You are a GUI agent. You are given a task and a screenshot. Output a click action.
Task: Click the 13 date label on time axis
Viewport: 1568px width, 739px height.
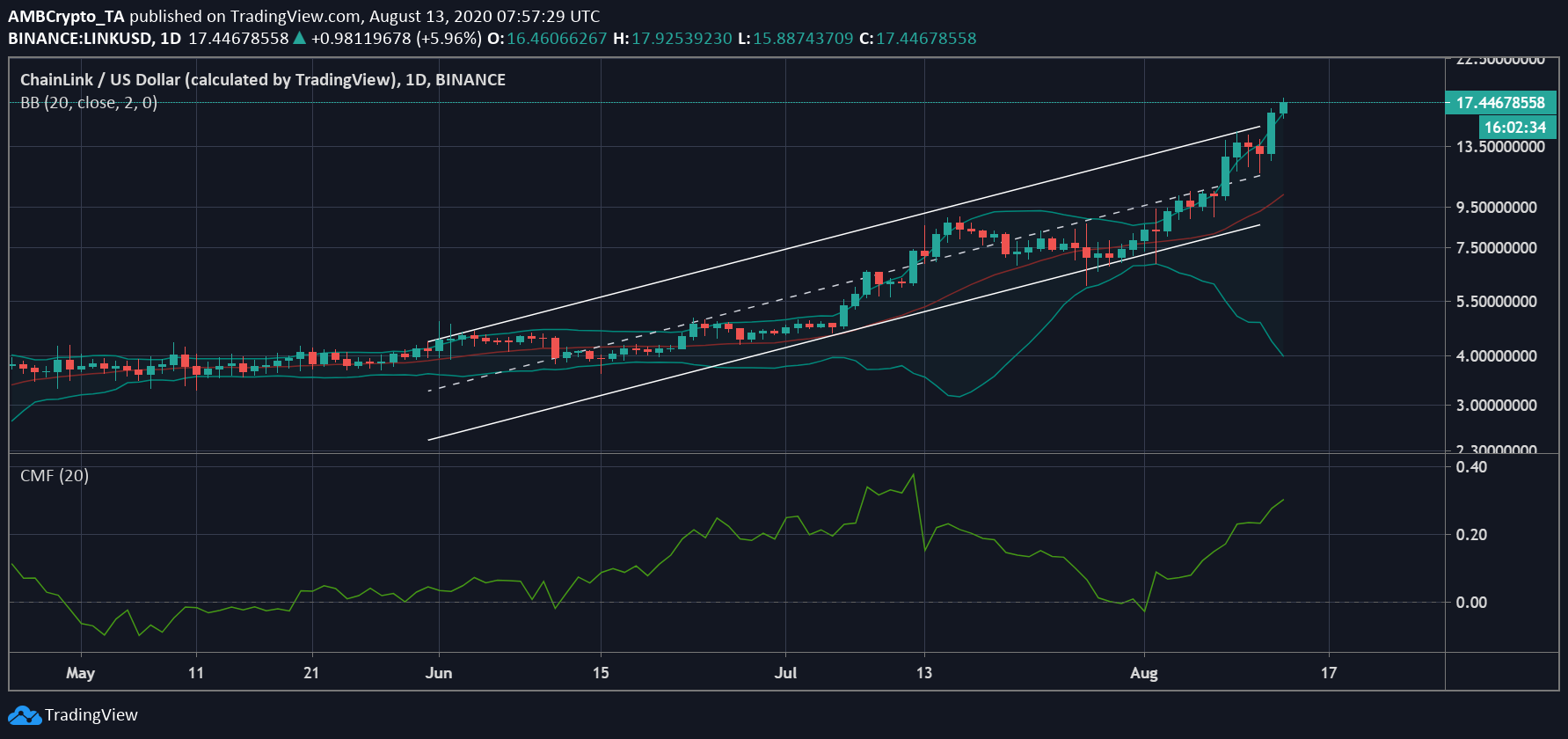pyautogui.click(x=923, y=673)
